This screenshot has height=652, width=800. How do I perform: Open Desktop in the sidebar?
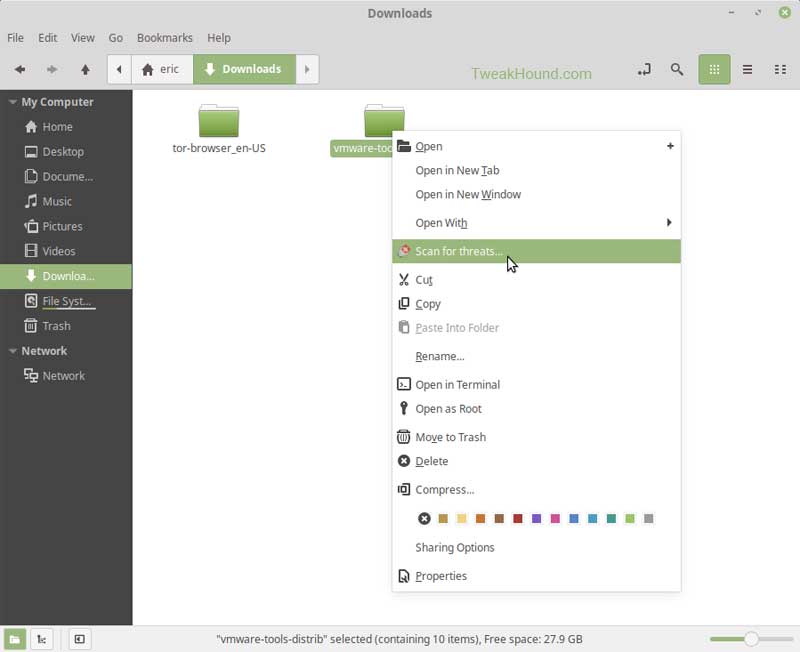coord(66,152)
